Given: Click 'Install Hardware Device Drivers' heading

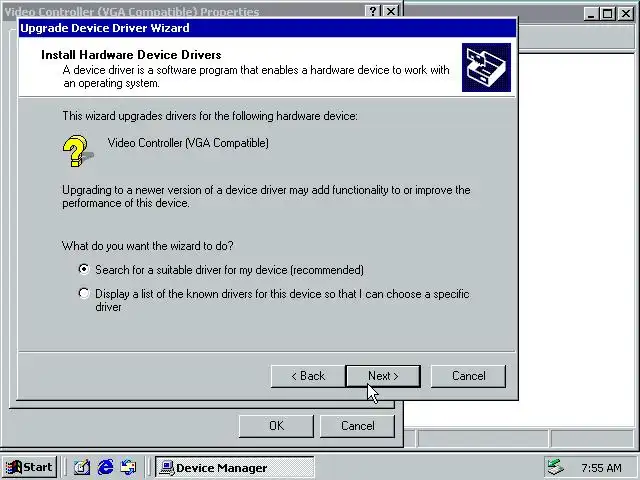Looking at the screenshot, I should click(131, 55).
